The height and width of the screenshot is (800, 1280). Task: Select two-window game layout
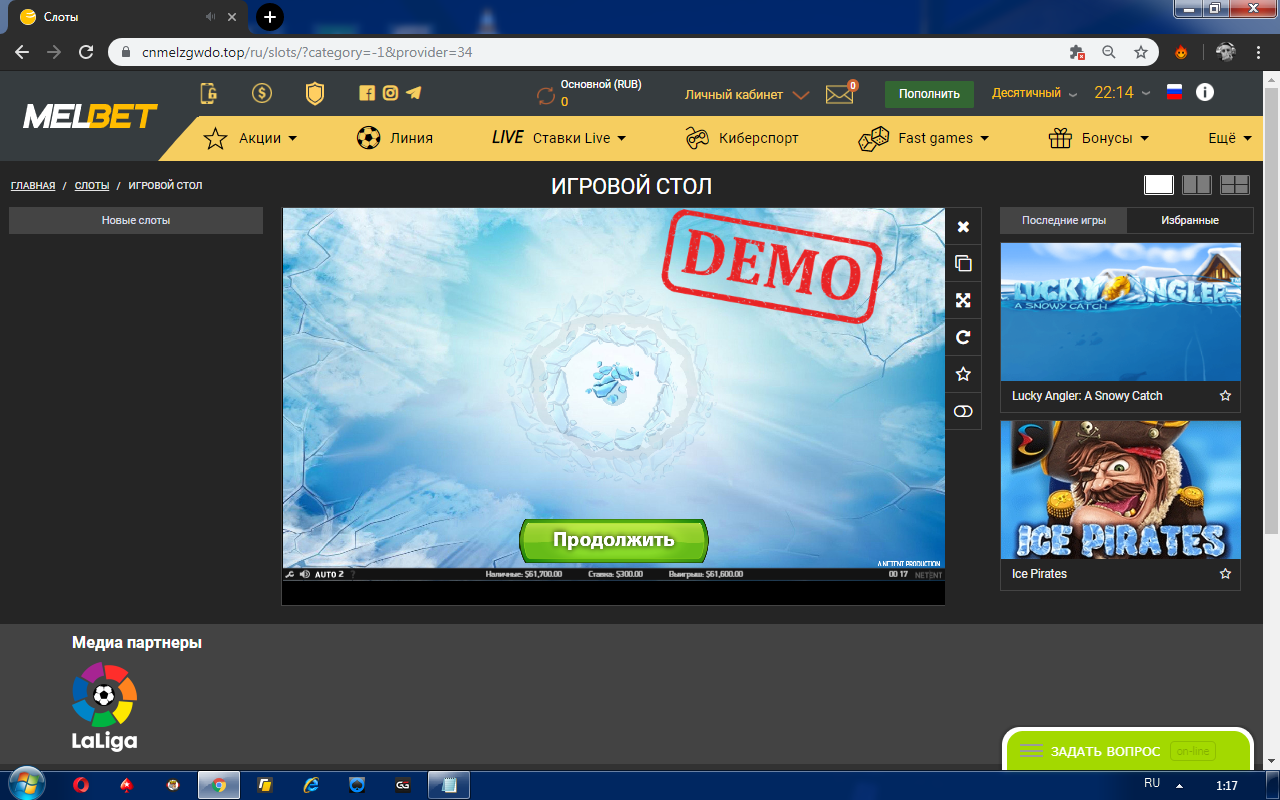1197,184
